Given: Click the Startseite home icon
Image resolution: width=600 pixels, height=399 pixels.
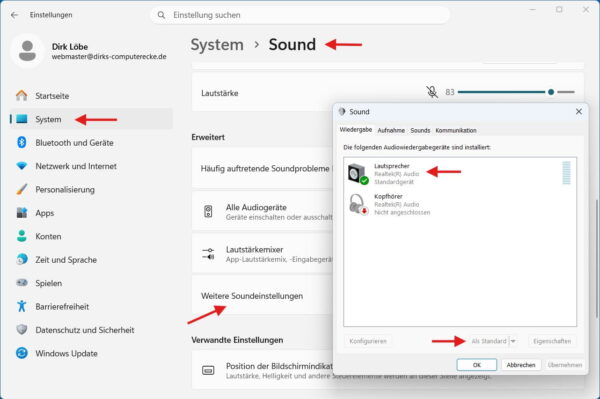Looking at the screenshot, I should (22, 96).
